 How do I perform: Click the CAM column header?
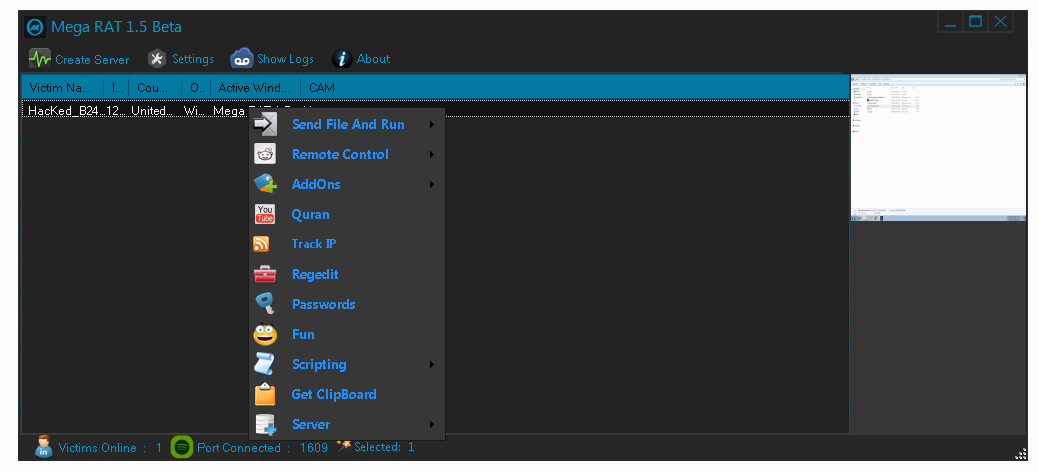pos(322,87)
